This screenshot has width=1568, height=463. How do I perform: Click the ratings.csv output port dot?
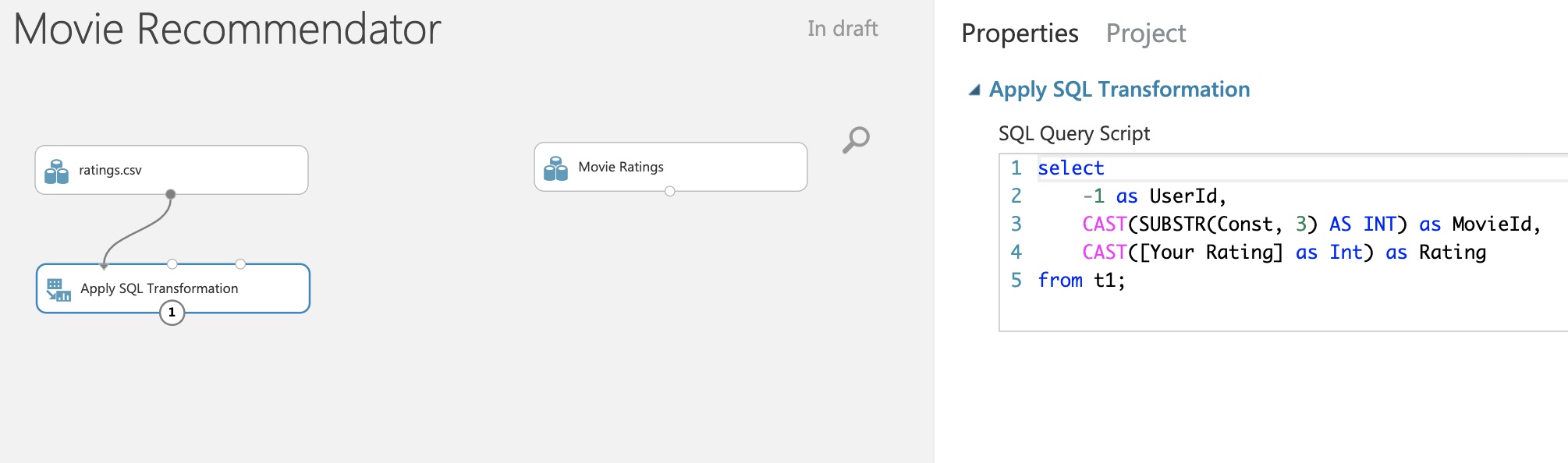click(x=171, y=194)
